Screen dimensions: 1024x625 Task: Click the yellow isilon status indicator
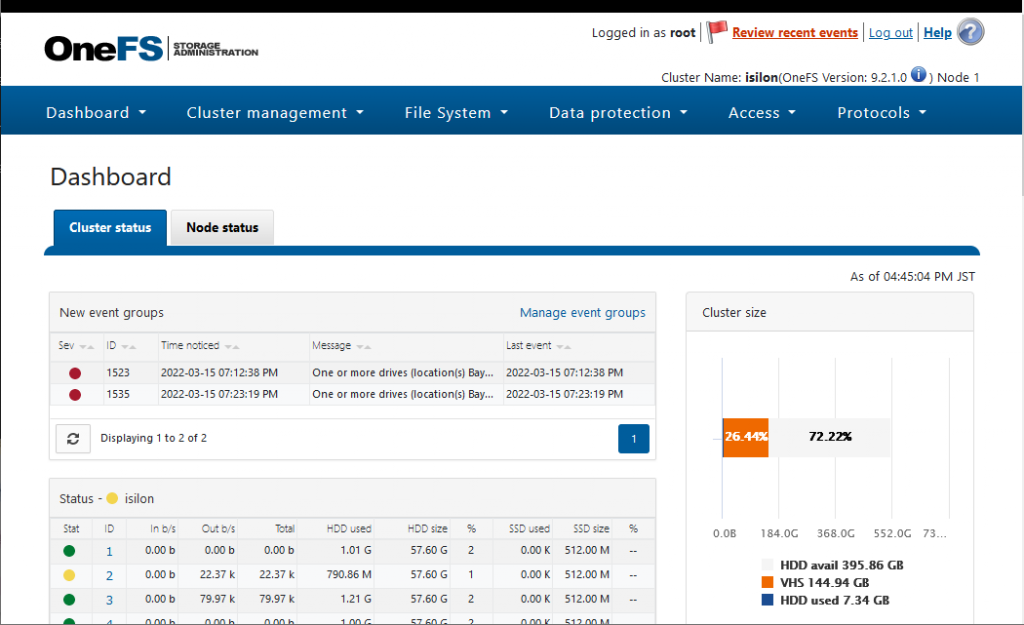(x=112, y=498)
